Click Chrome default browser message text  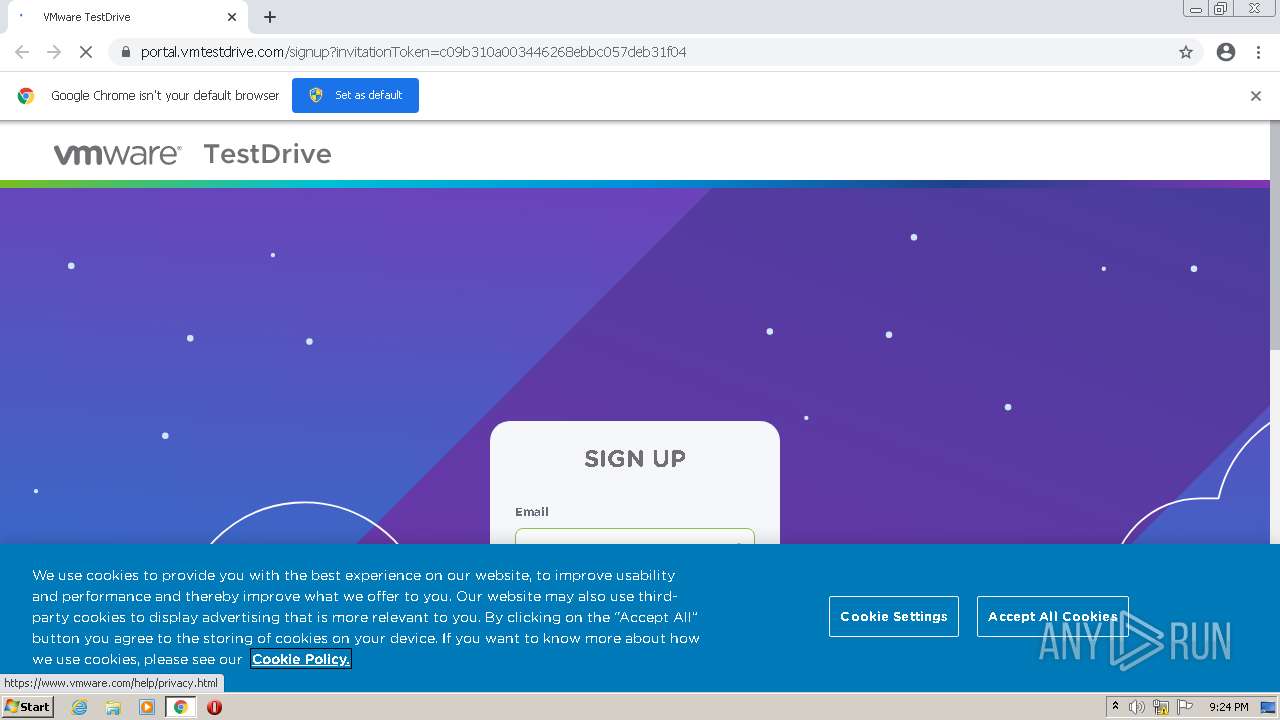[165, 96]
